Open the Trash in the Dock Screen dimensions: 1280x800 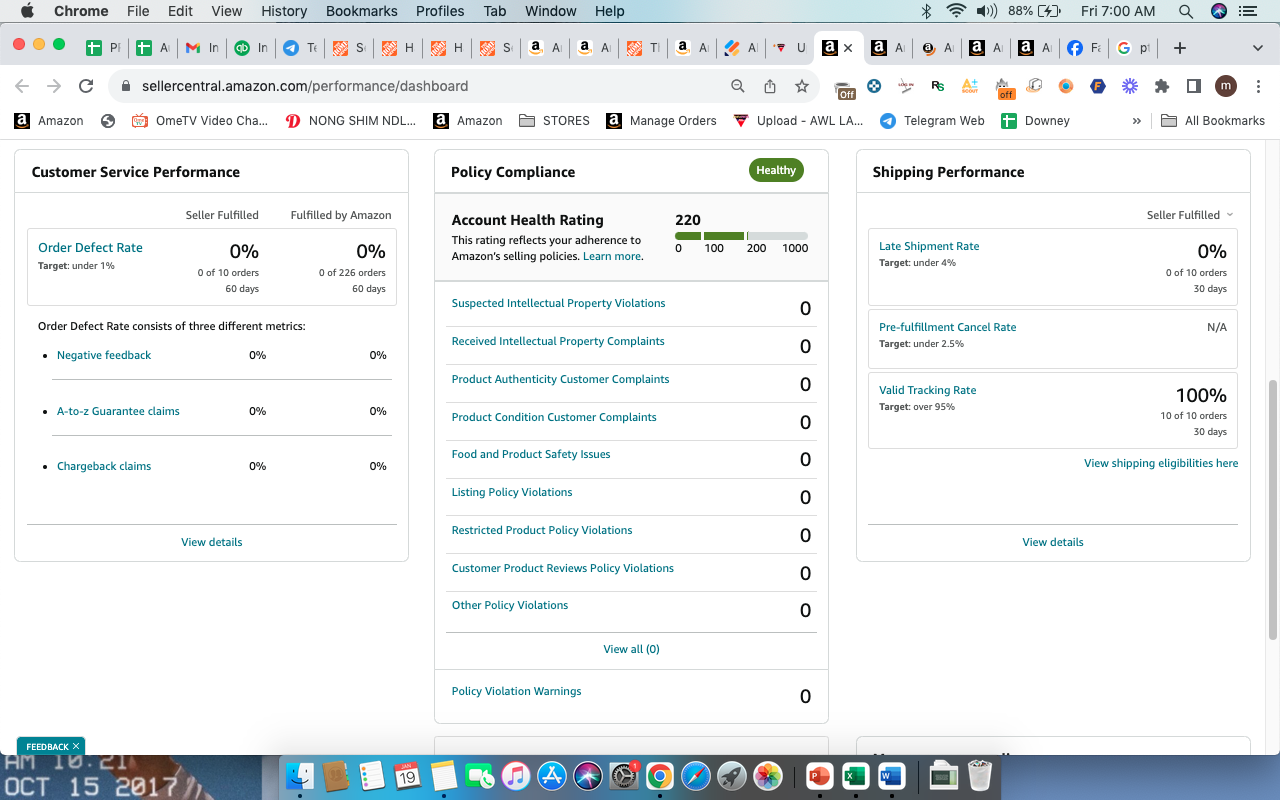(980, 775)
